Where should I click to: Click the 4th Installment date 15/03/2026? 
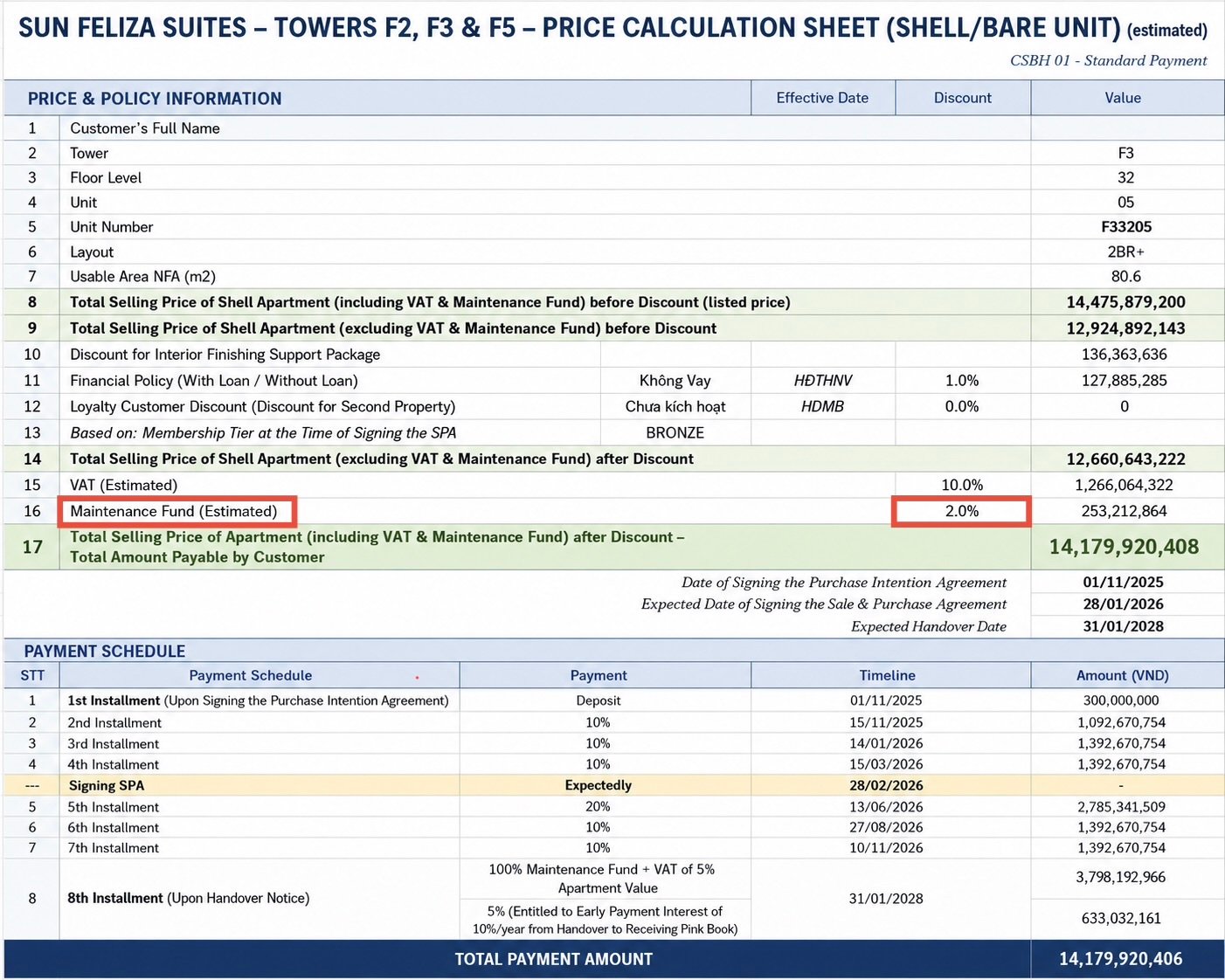[x=887, y=765]
